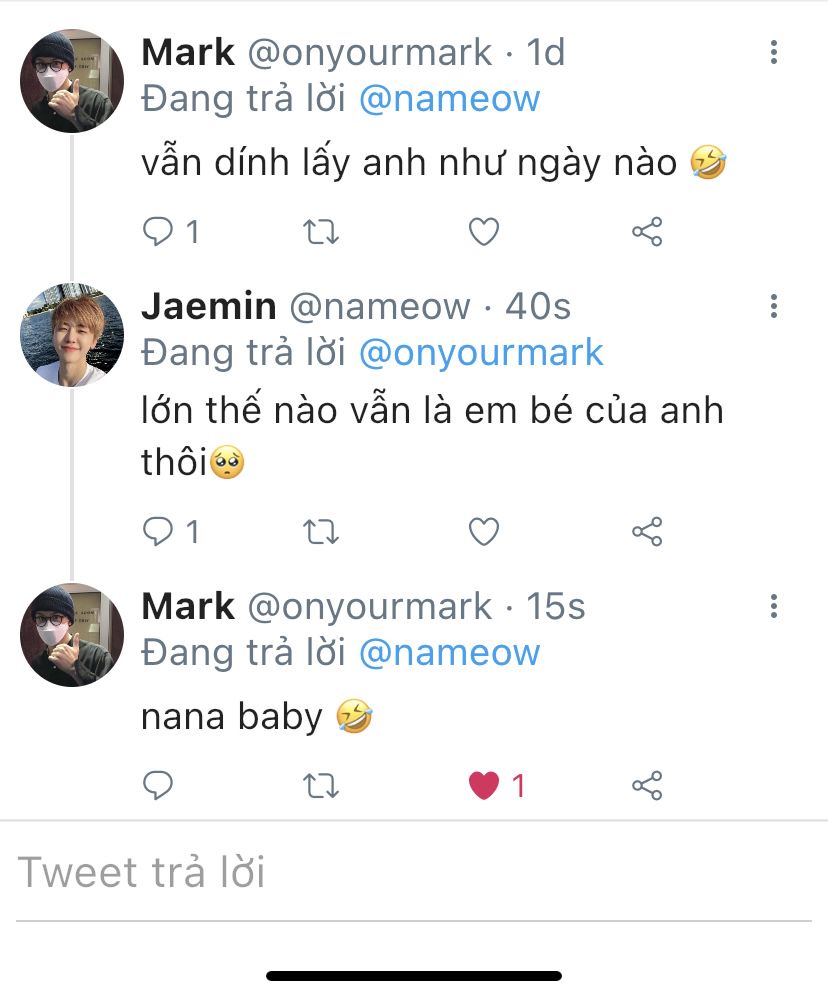Like Jaemin's 'em bé của anh' tweet
Screen dimensions: 828x996
[484, 532]
